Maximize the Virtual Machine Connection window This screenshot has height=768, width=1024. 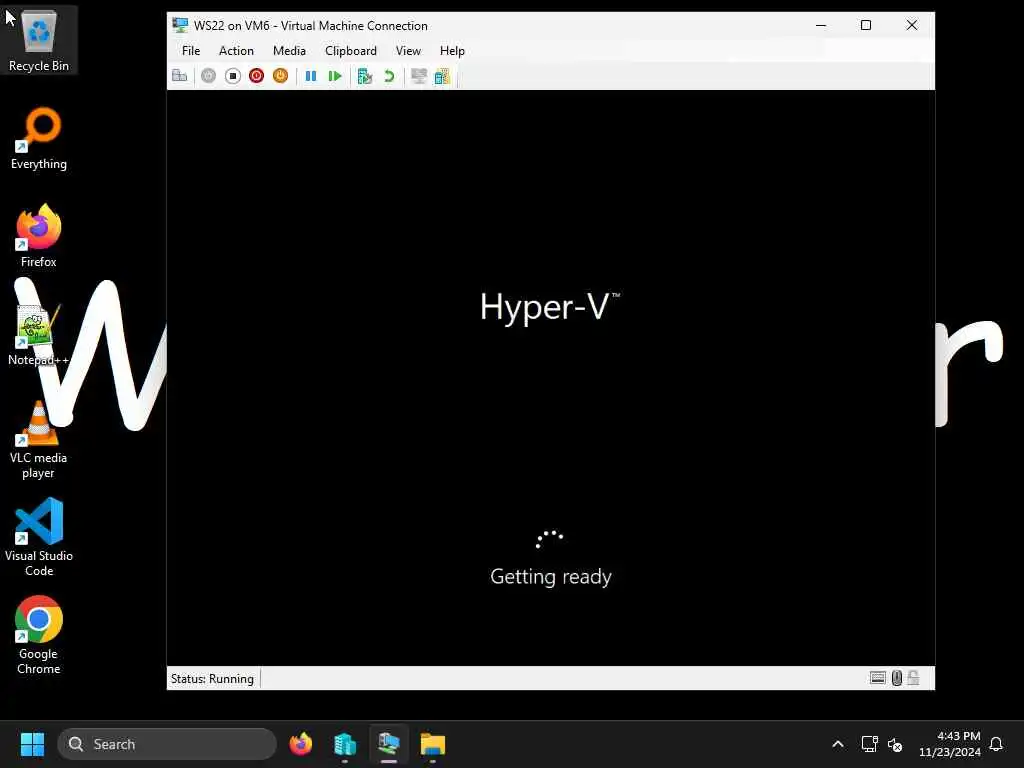[x=866, y=25]
